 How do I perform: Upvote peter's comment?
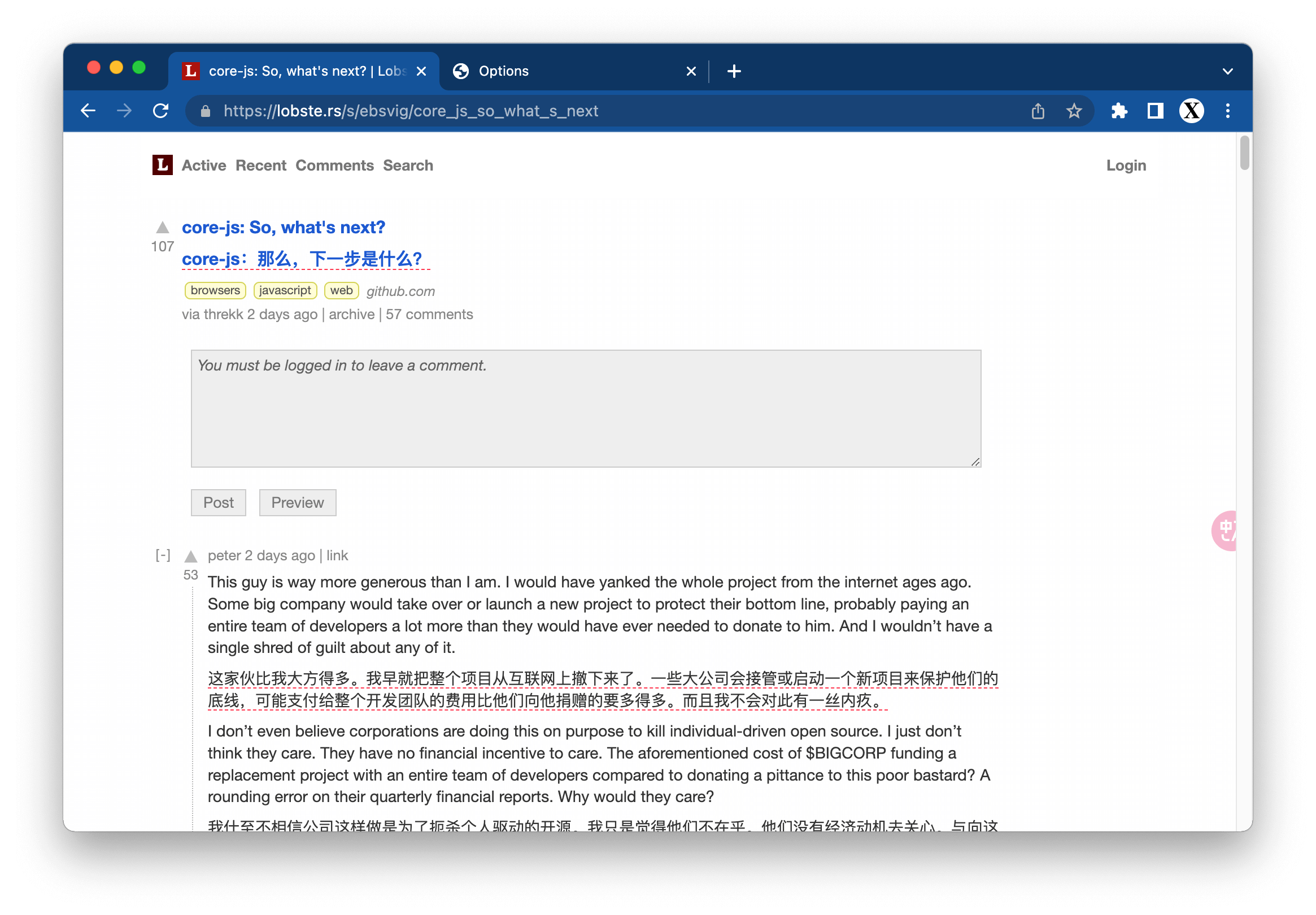[191, 557]
